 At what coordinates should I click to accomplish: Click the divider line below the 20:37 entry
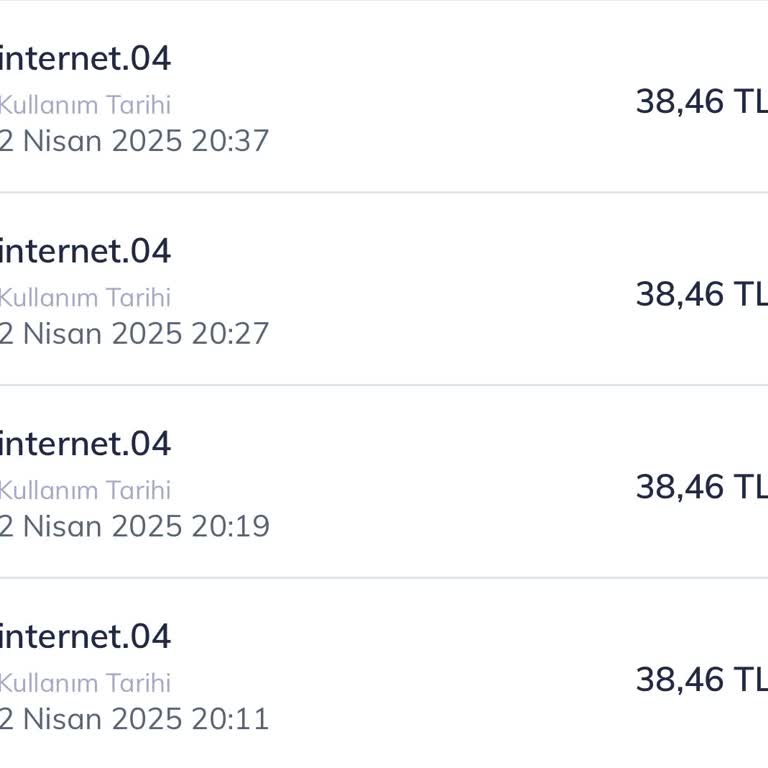pyautogui.click(x=384, y=192)
